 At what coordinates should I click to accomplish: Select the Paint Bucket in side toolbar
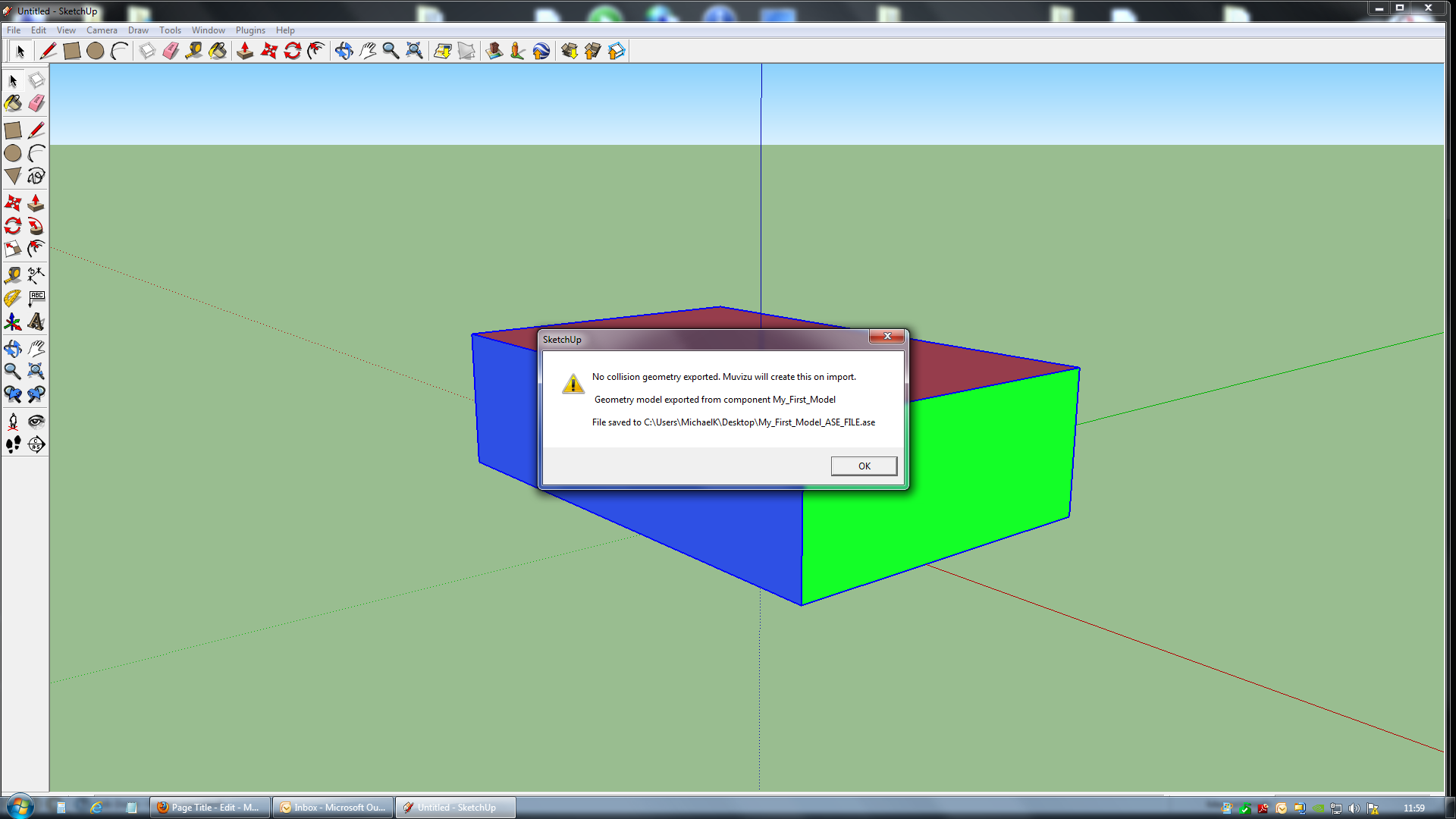click(13, 103)
